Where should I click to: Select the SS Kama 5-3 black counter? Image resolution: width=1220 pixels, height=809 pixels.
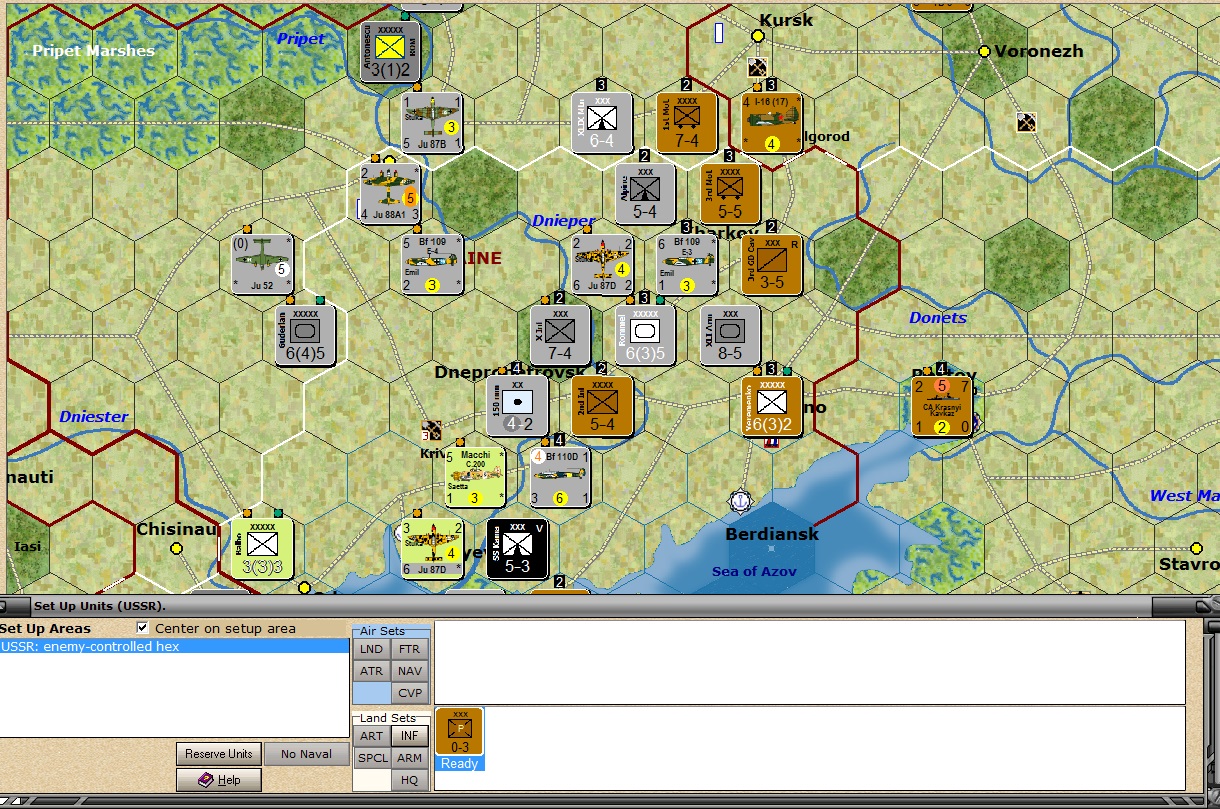tap(517, 548)
